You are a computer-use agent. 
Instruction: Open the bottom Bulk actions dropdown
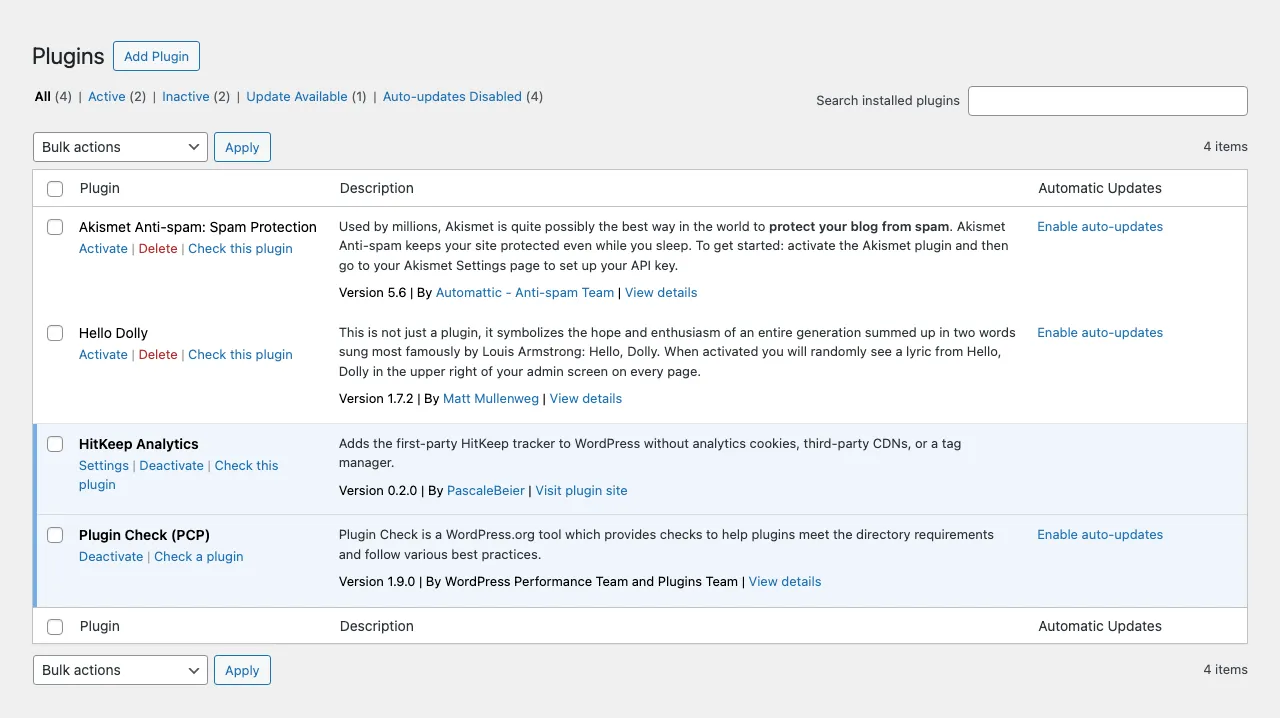[120, 670]
